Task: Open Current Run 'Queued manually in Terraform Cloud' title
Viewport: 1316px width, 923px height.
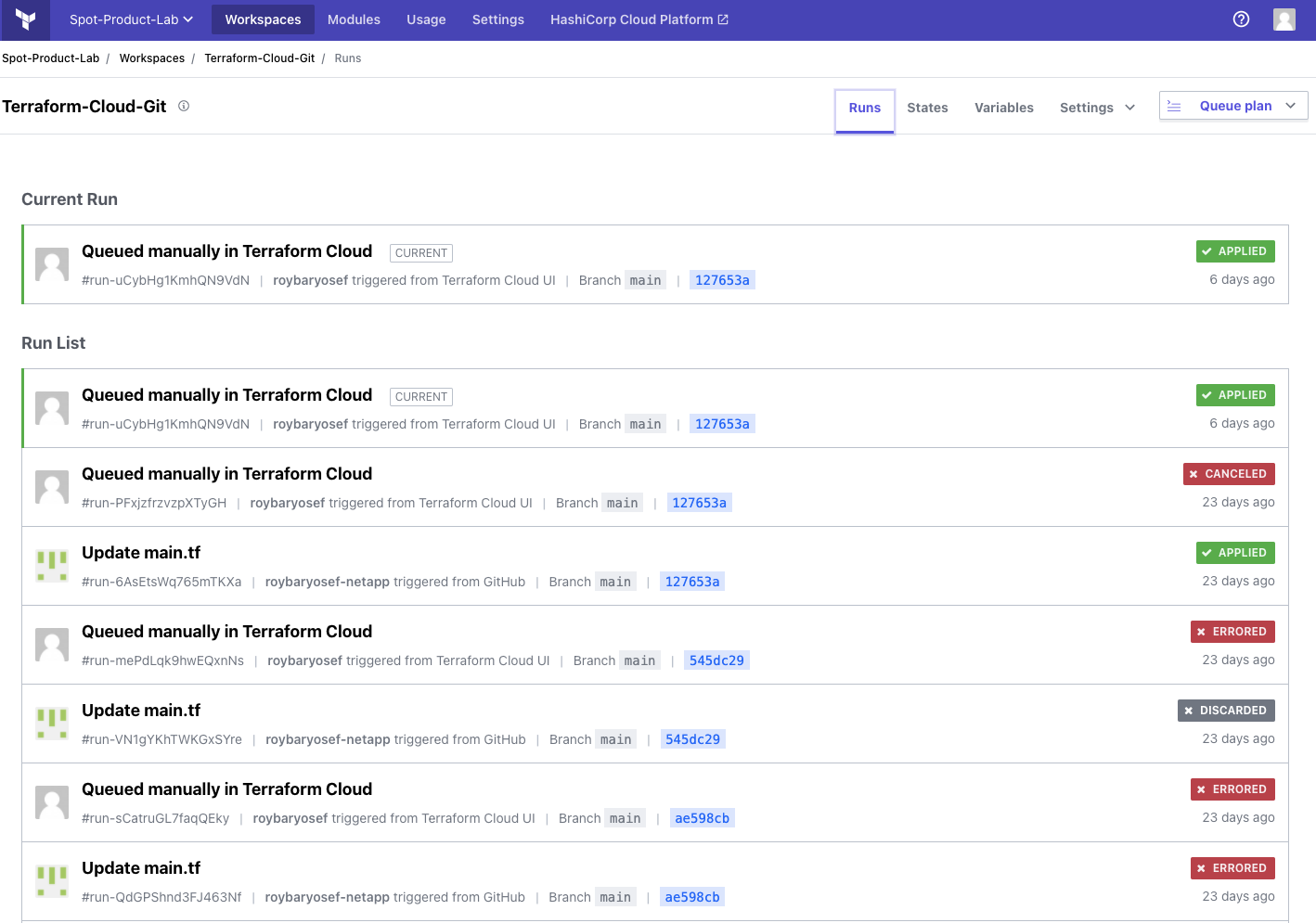Action: (226, 251)
